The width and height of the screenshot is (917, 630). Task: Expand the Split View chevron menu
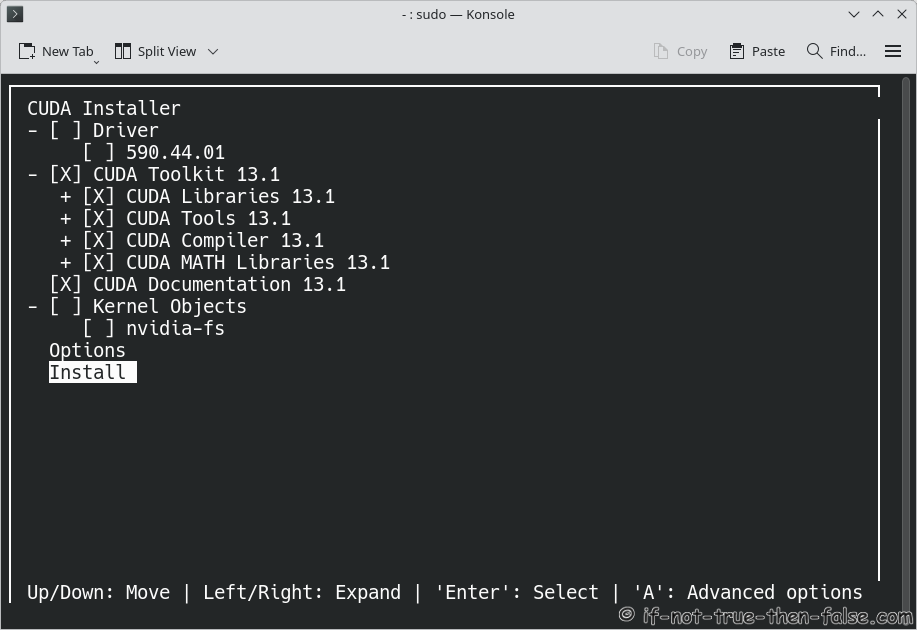tap(213, 51)
